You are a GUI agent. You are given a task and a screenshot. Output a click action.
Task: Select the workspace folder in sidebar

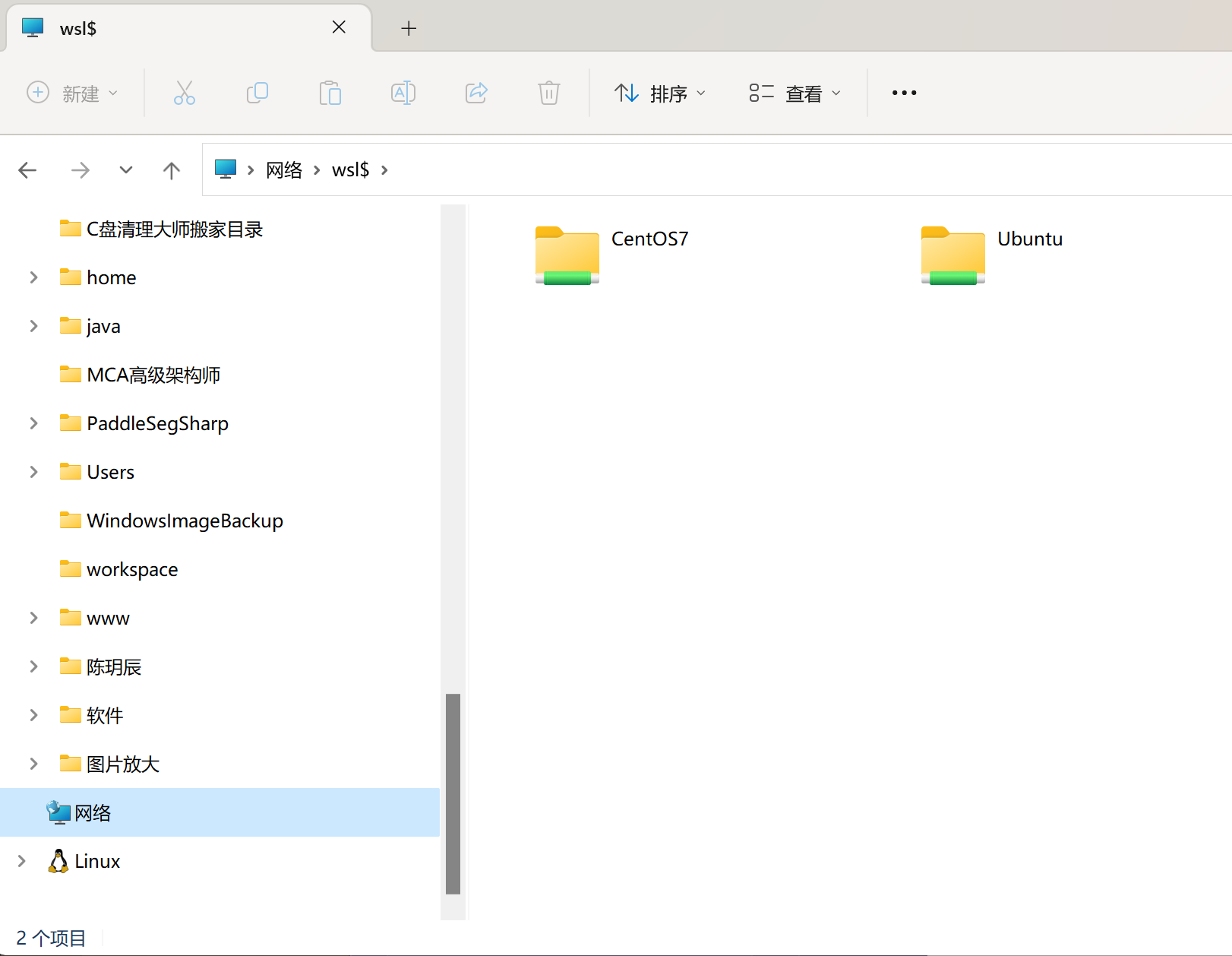pyautogui.click(x=118, y=569)
